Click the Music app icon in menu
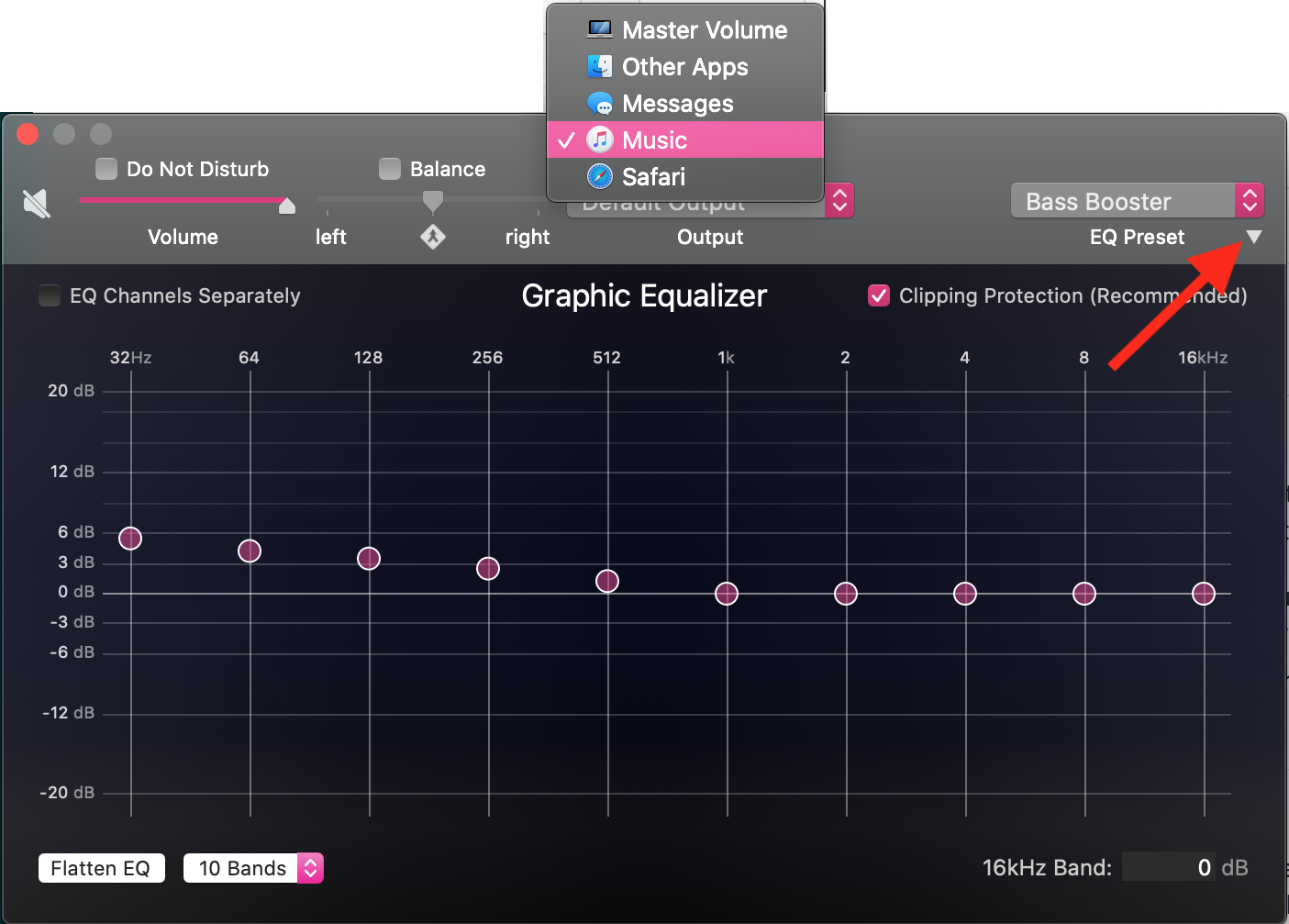Viewport: 1289px width, 924px height. pyautogui.click(x=600, y=139)
